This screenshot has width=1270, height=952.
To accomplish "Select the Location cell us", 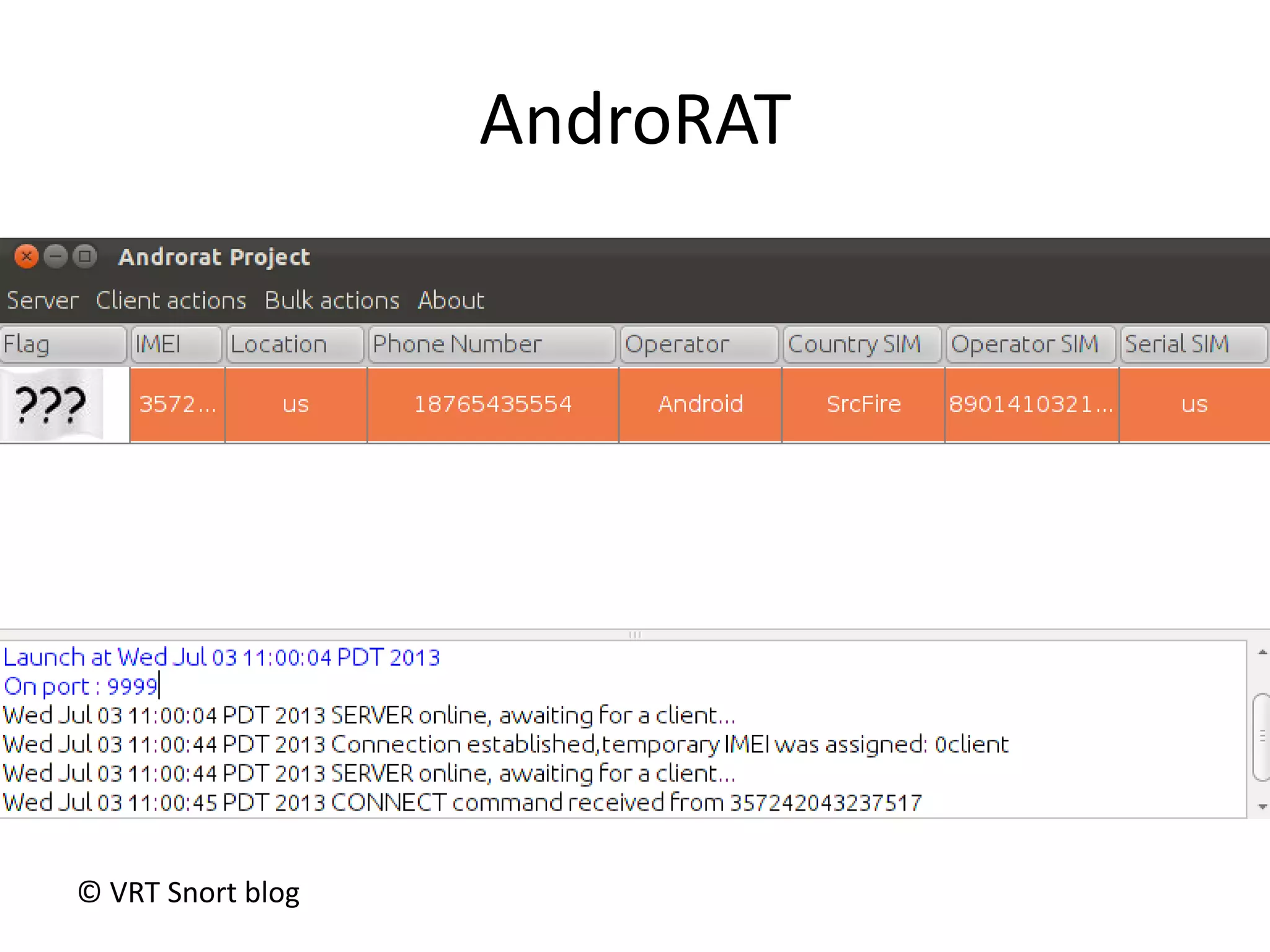I will [x=296, y=404].
